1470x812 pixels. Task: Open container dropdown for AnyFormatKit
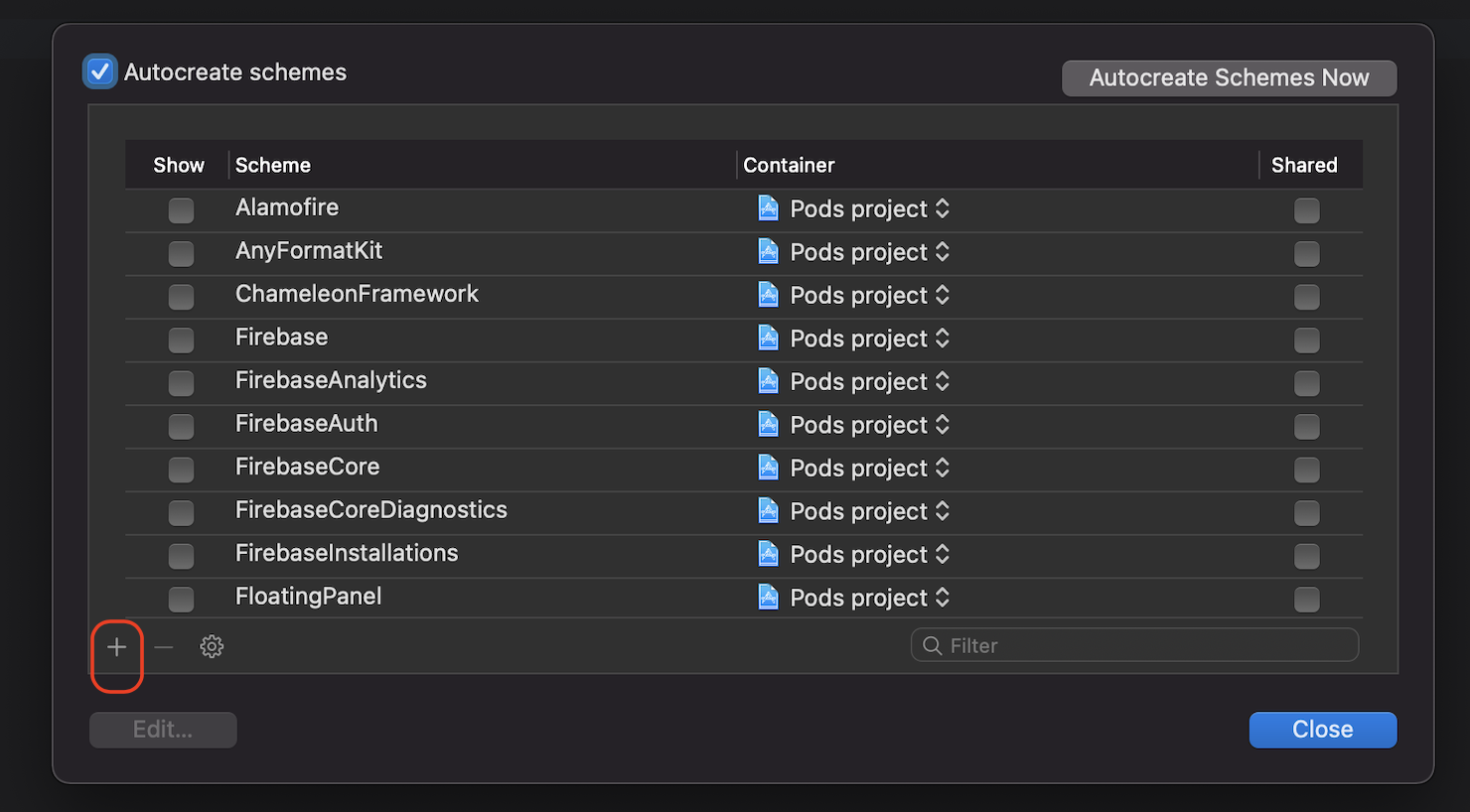(854, 252)
